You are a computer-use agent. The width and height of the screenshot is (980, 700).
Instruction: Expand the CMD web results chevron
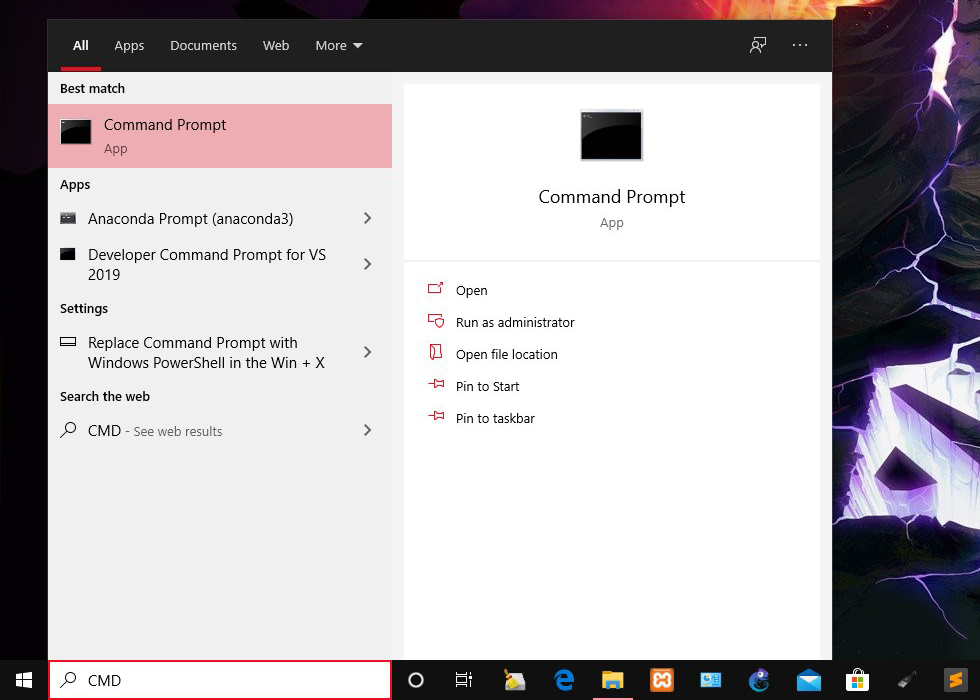click(368, 430)
